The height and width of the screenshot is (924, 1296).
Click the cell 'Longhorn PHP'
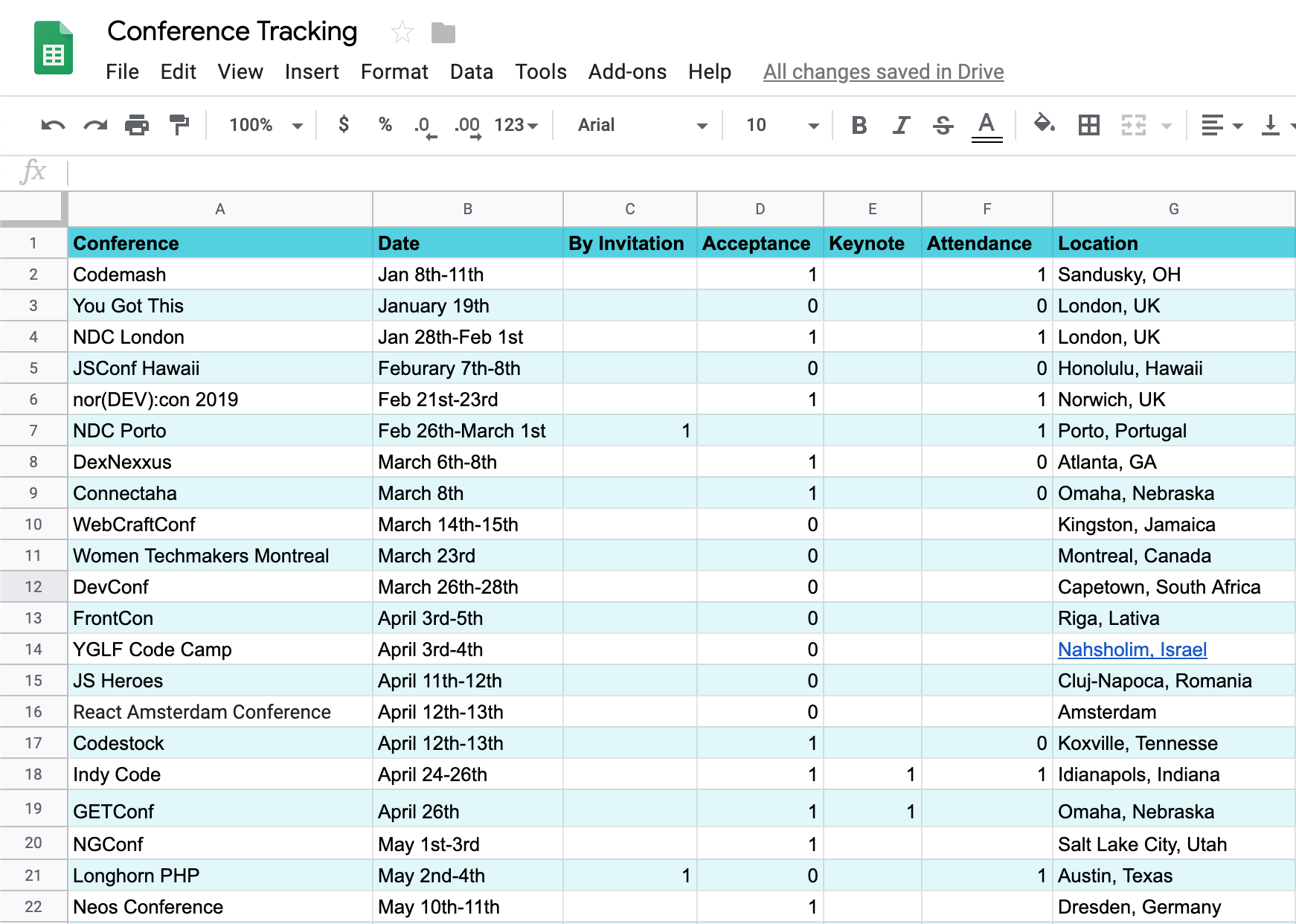point(220,876)
